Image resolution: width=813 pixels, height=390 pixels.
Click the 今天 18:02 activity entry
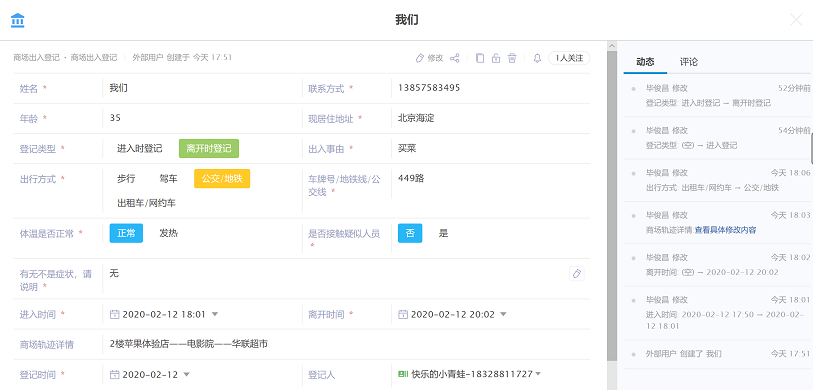click(718, 264)
